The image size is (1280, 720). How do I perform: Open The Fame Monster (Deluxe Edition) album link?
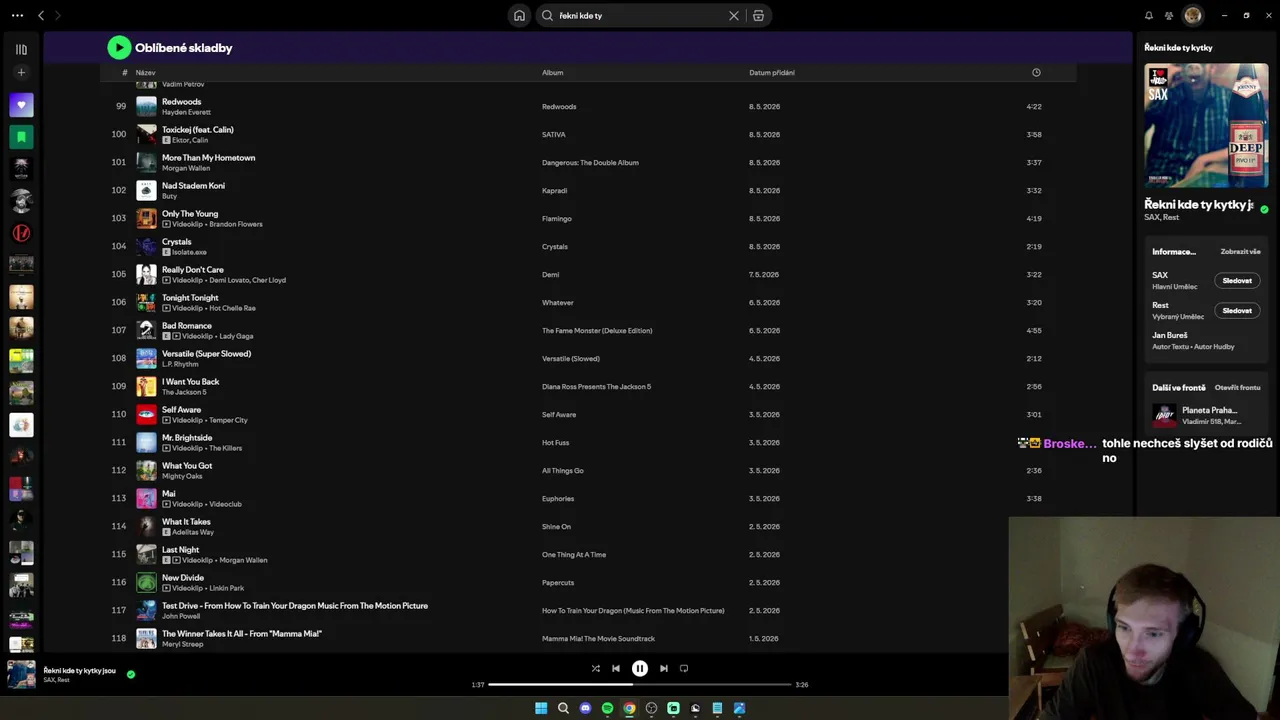(x=597, y=331)
